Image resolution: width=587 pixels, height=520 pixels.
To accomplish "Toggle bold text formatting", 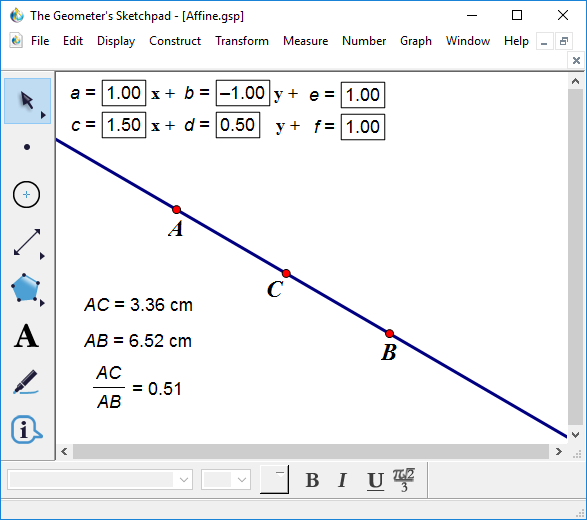I will [x=312, y=480].
